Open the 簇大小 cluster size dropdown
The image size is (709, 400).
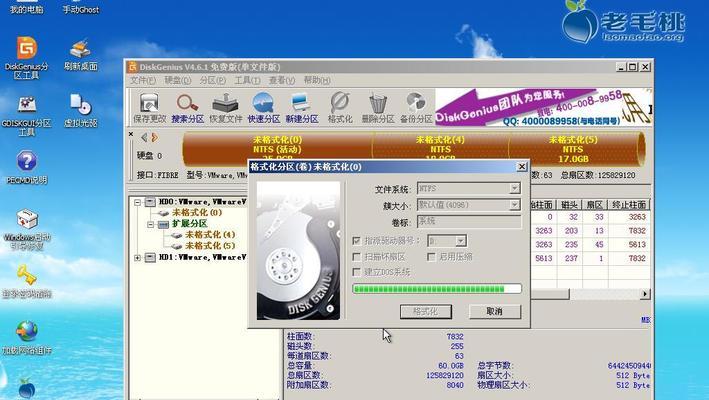point(515,205)
